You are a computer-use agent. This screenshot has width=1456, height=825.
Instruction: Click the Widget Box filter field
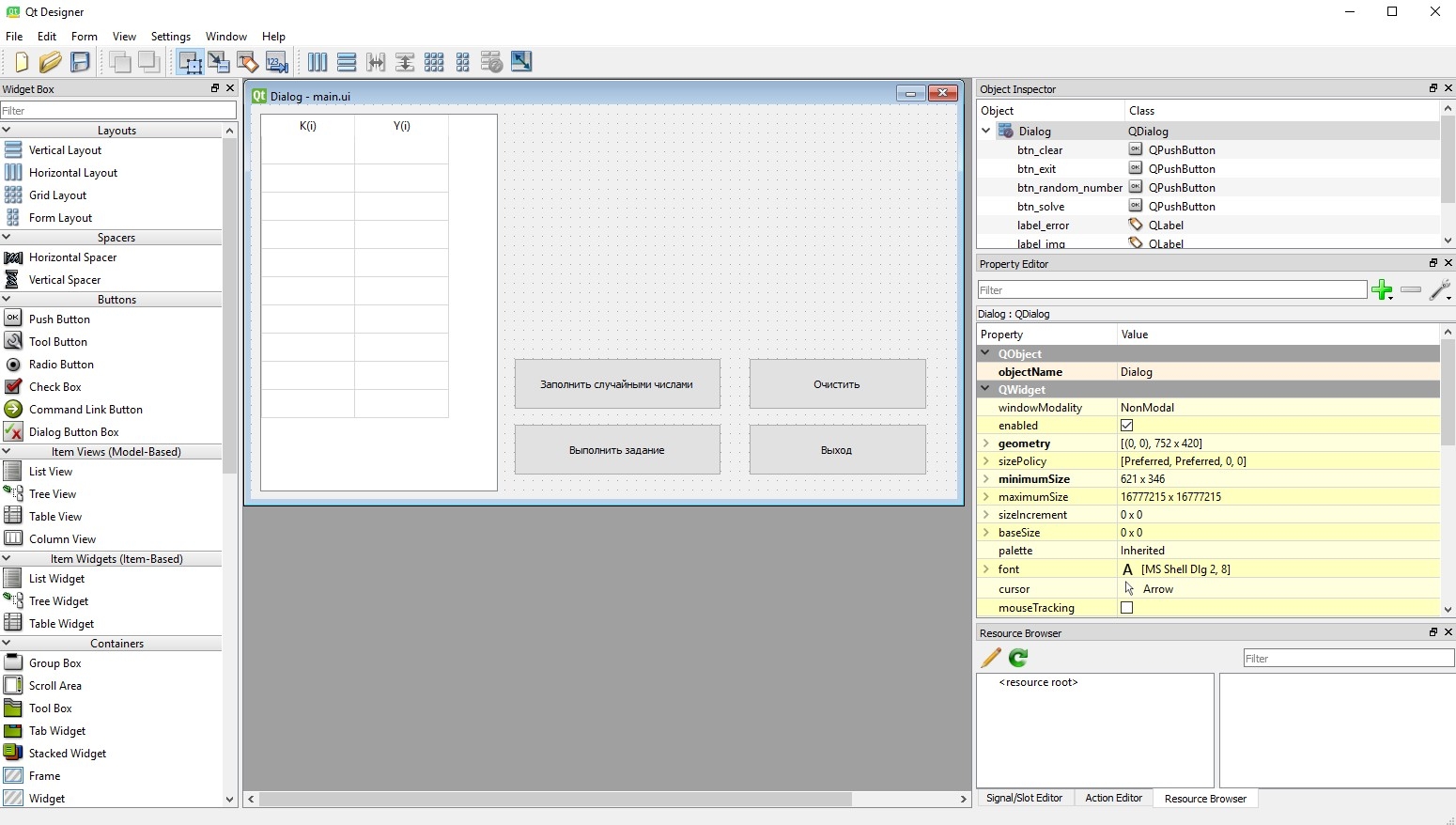[x=117, y=111]
